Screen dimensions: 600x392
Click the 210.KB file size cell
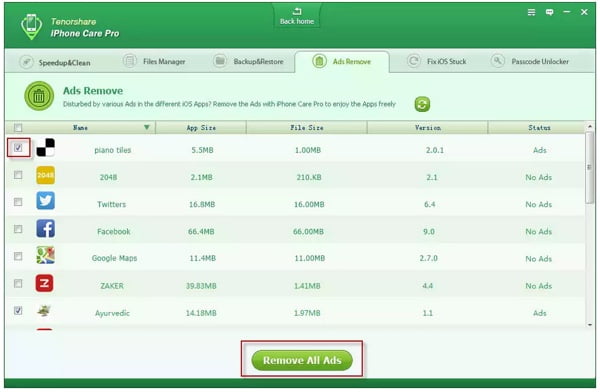click(x=308, y=177)
